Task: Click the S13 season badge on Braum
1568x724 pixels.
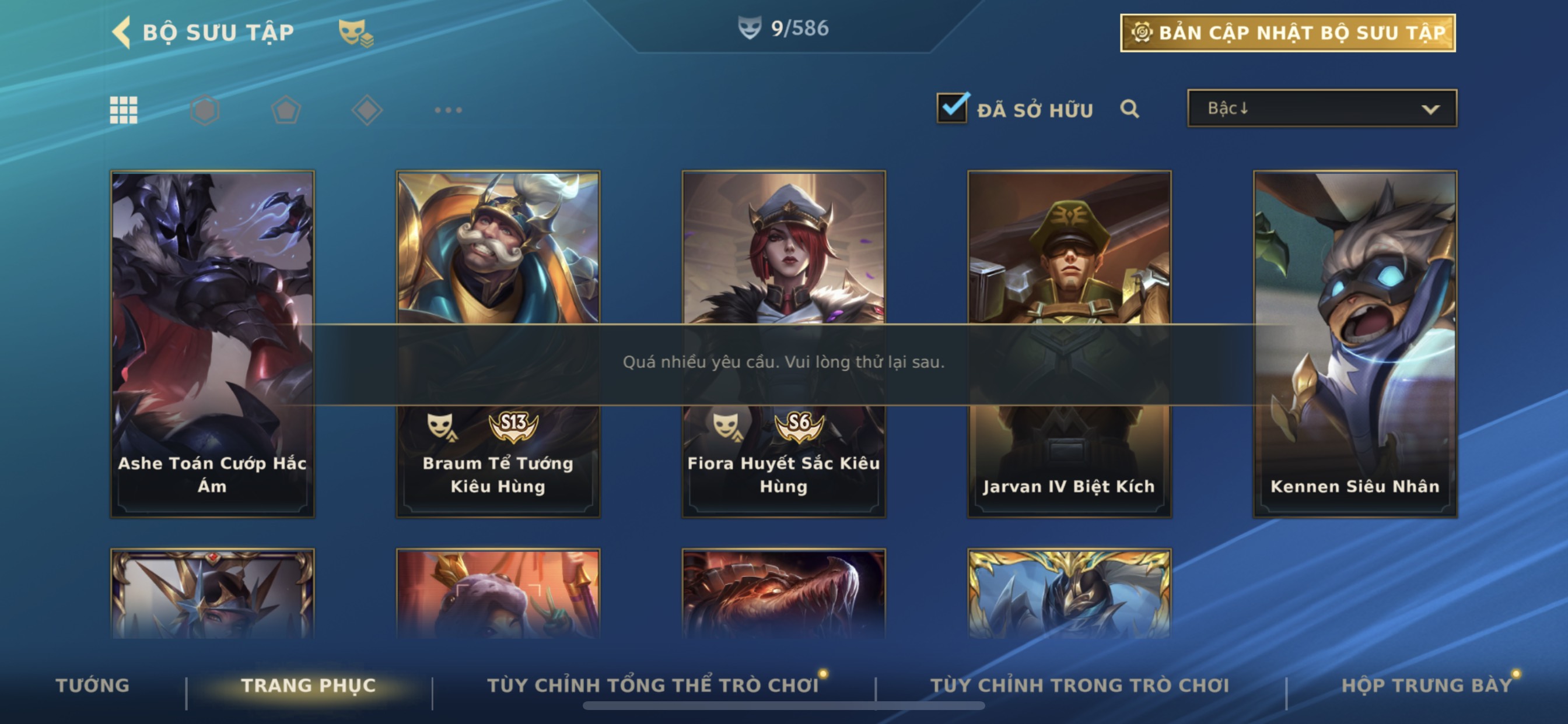Action: point(513,426)
